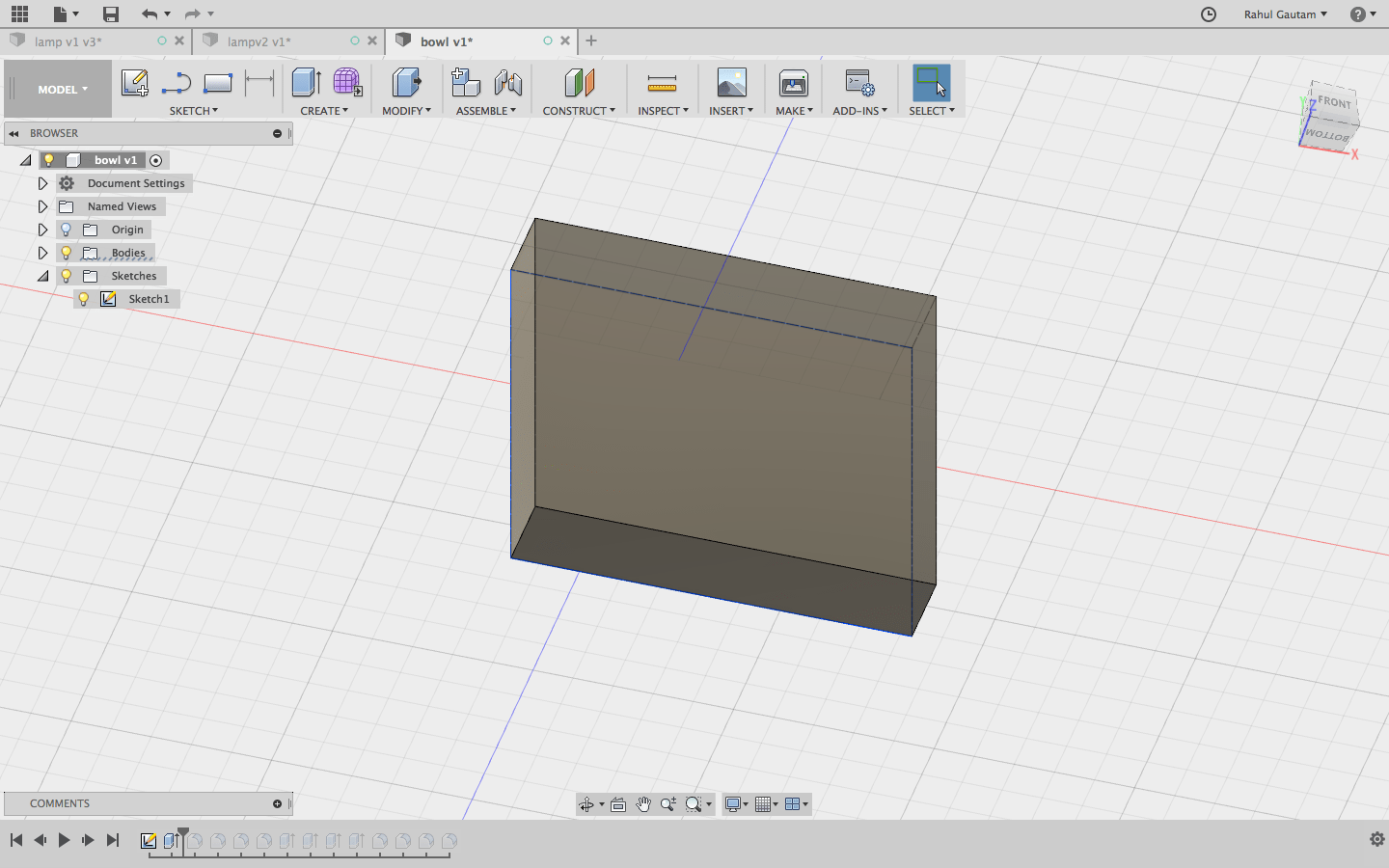Open the MODIFY menu
Image resolution: width=1389 pixels, height=868 pixels.
[x=406, y=111]
